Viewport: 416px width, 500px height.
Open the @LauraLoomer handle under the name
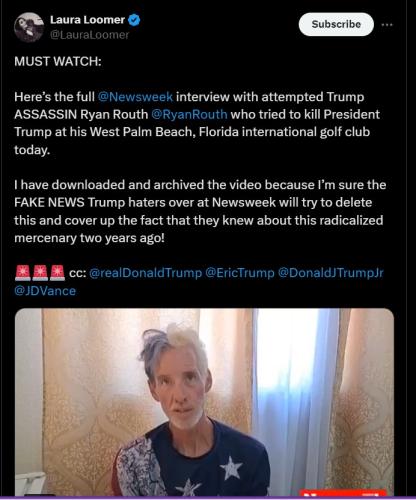click(x=89, y=35)
